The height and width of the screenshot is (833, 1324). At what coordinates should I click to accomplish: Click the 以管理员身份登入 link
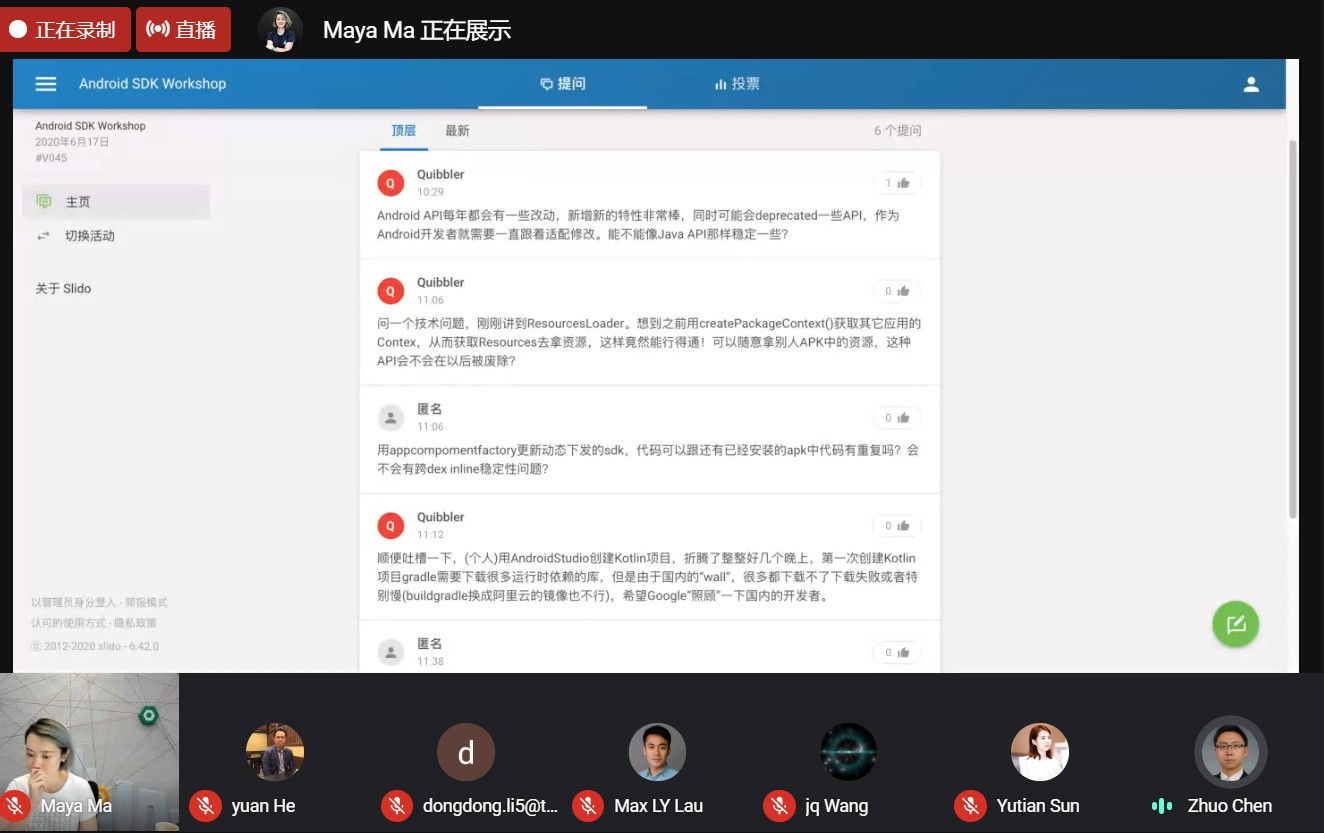(x=74, y=602)
